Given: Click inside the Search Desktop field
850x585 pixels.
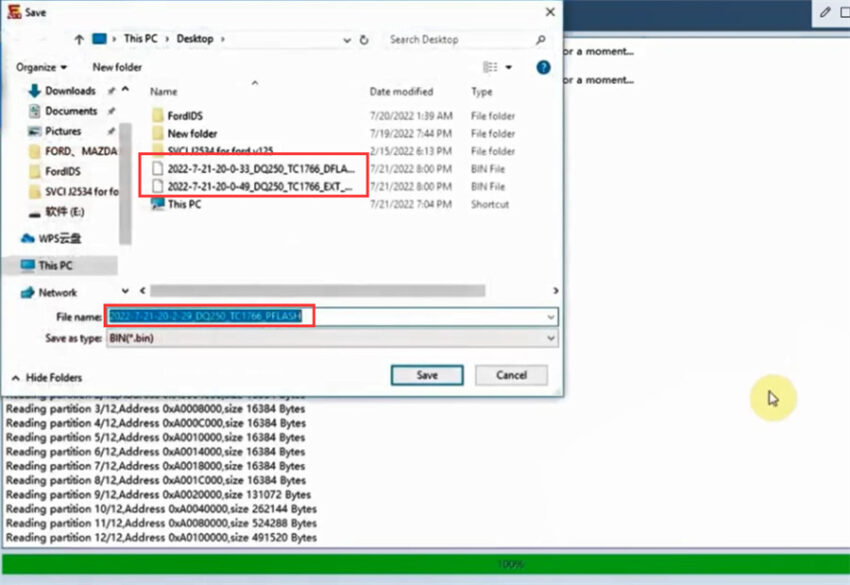Looking at the screenshot, I should (x=460, y=39).
